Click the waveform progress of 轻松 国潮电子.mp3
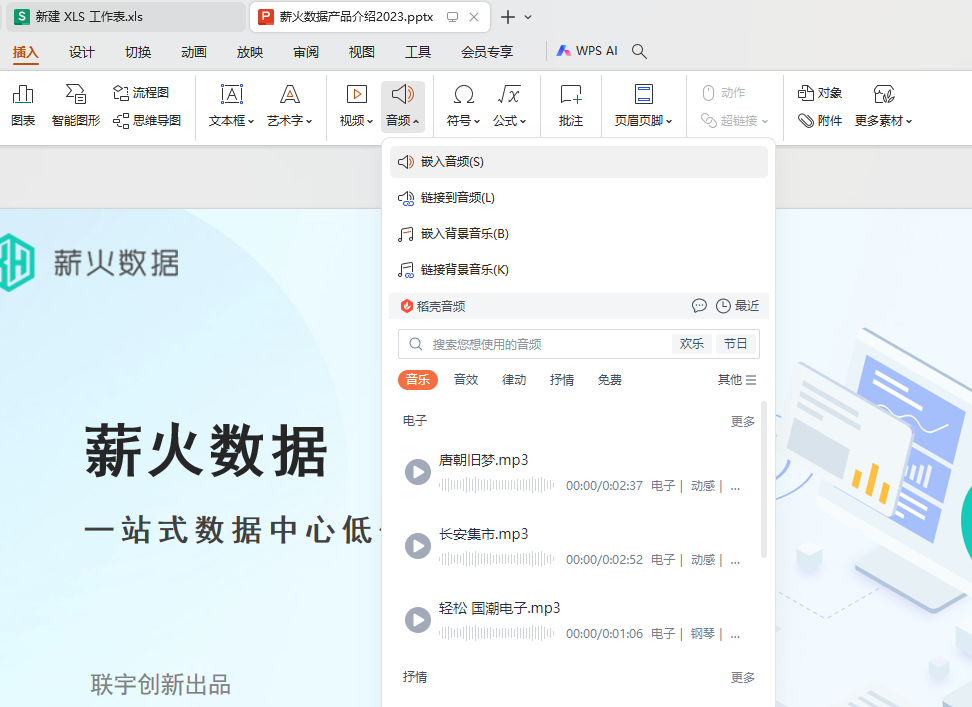972x707 pixels. 497,633
